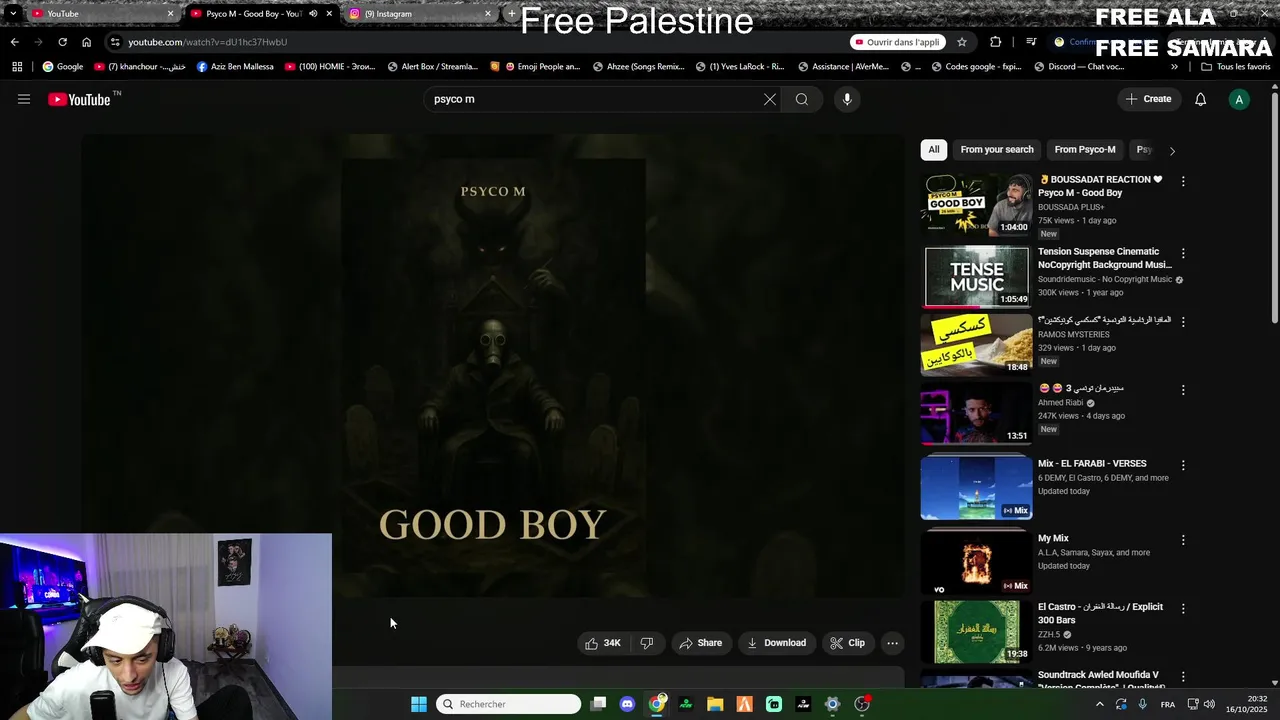
Task: Open the browser home page button
Action: (x=86, y=42)
